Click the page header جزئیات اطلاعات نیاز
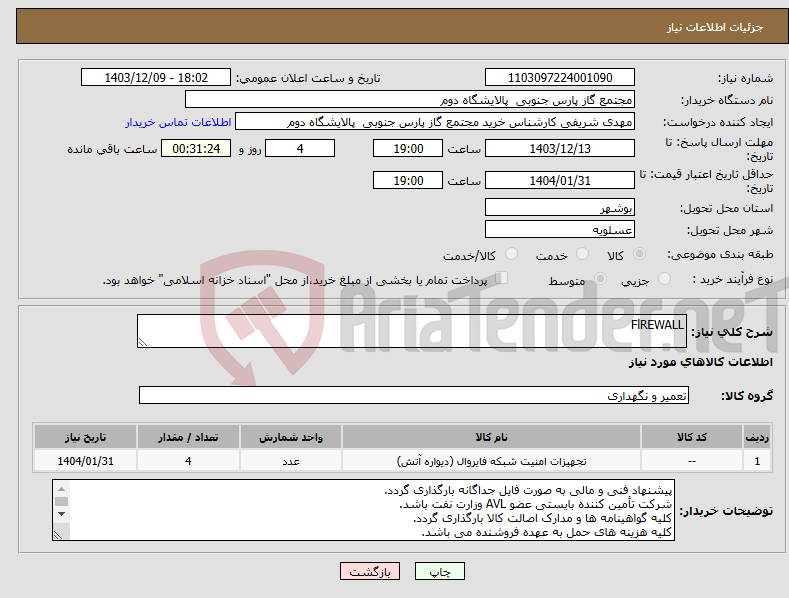The image size is (789, 598). coord(715,27)
